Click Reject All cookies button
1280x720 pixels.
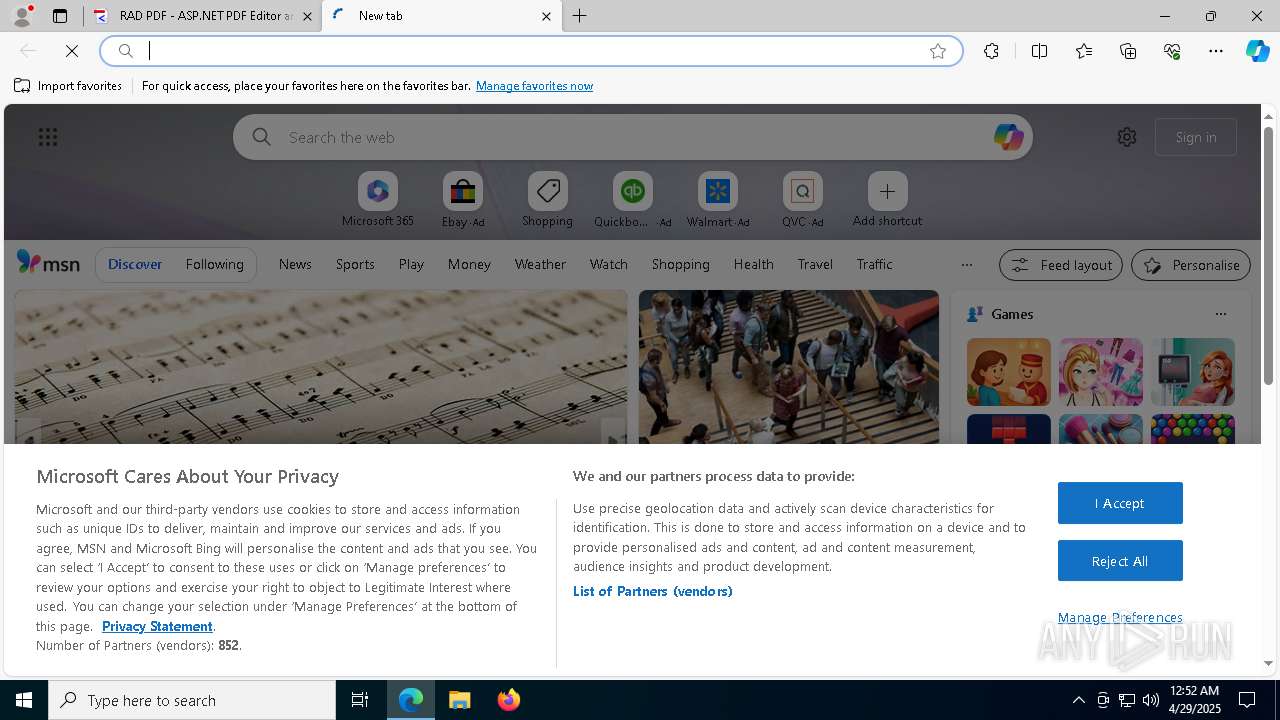tap(1120, 561)
